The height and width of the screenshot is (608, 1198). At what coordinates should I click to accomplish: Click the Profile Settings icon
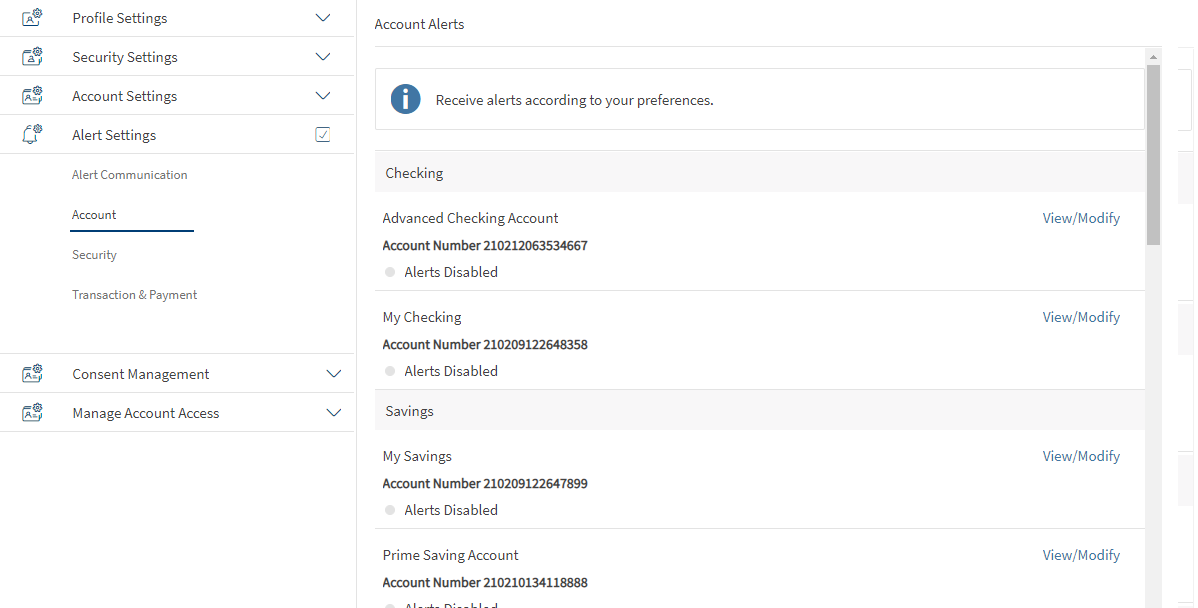click(x=32, y=18)
